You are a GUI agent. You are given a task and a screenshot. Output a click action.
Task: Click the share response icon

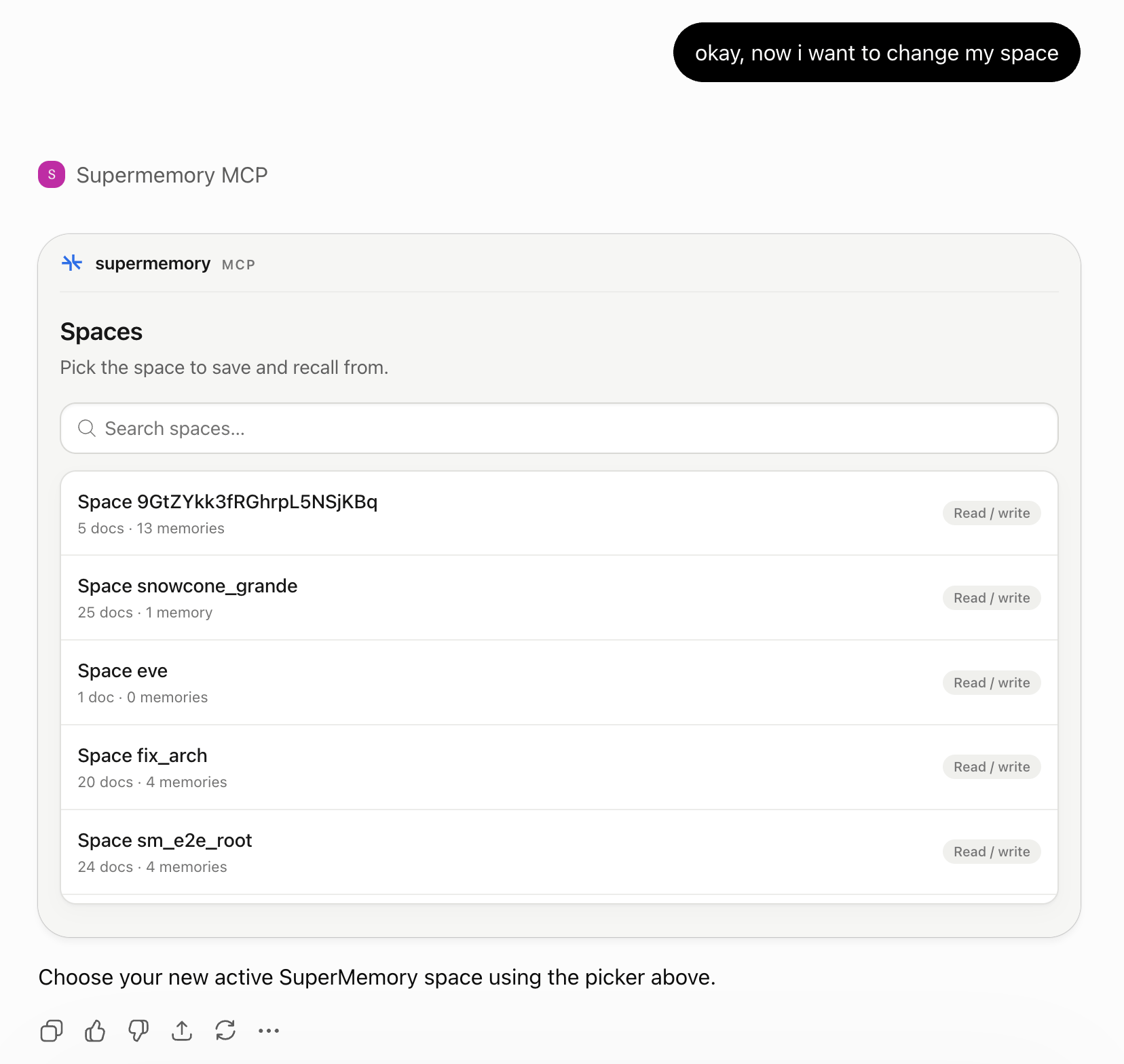(182, 1031)
